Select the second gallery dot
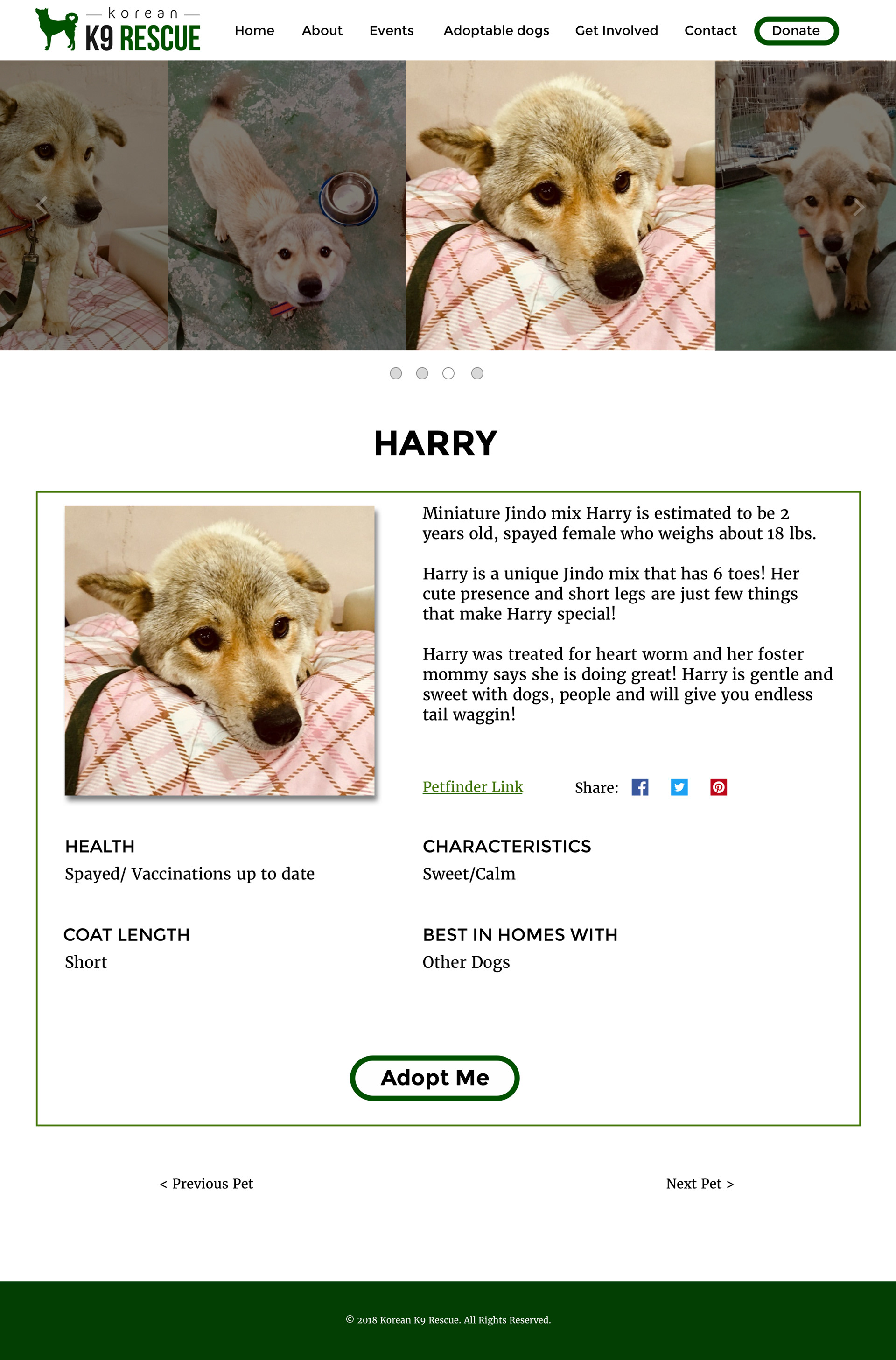 pos(422,373)
